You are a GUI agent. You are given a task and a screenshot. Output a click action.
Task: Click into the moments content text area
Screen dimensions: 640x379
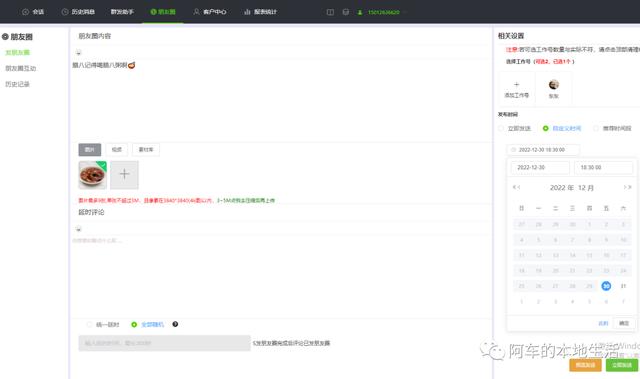[282, 100]
